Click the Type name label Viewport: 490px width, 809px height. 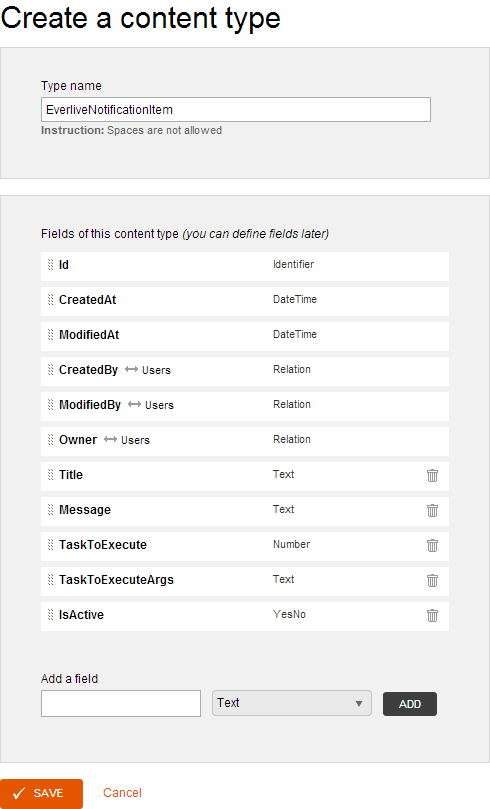(71, 86)
